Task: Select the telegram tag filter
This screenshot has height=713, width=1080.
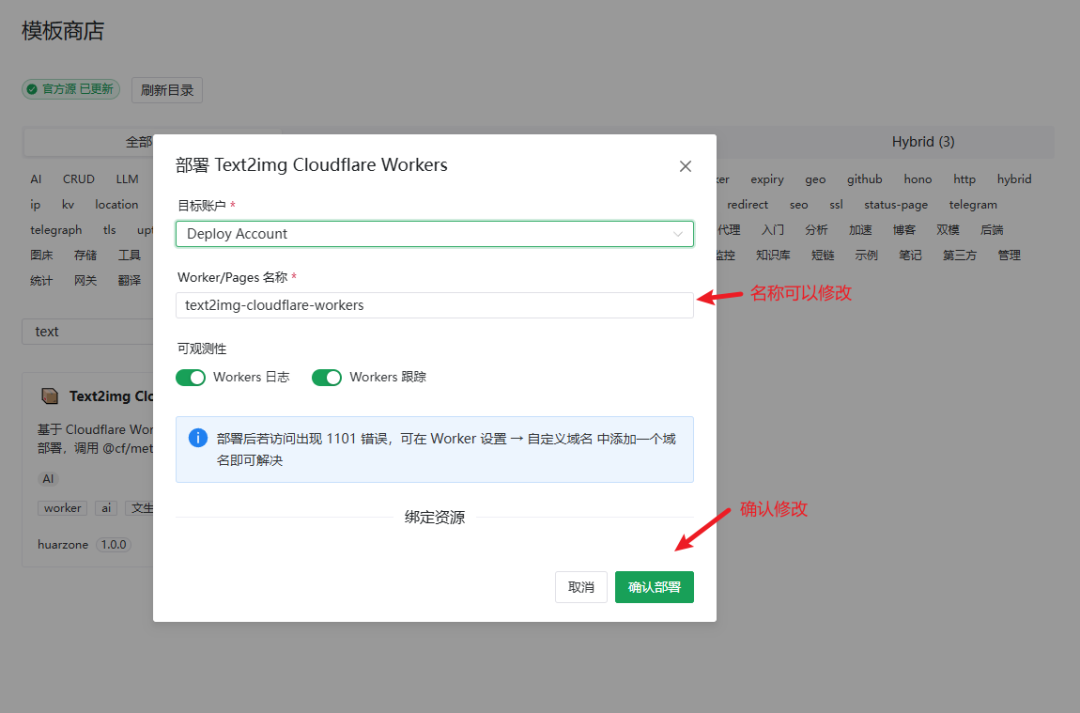Action: (973, 205)
